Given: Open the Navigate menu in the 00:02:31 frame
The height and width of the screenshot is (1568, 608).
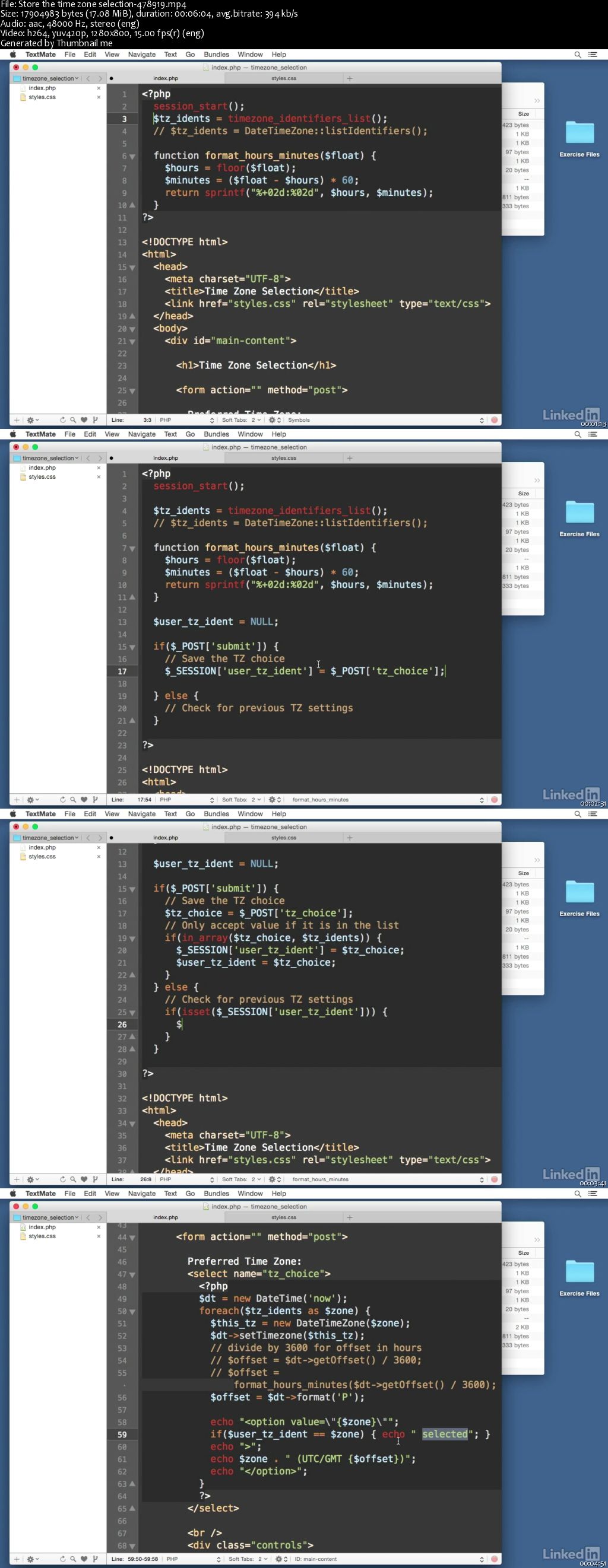Looking at the screenshot, I should 141,434.
